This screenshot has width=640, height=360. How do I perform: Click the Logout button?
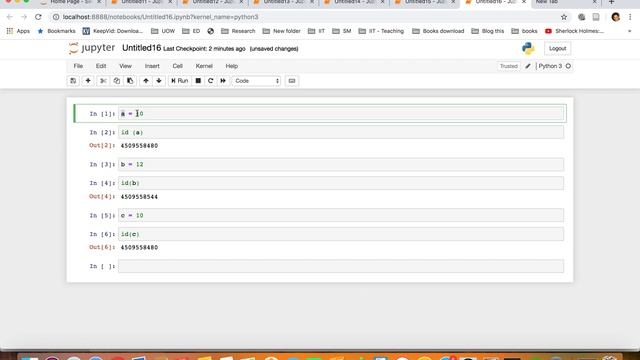[x=557, y=49]
